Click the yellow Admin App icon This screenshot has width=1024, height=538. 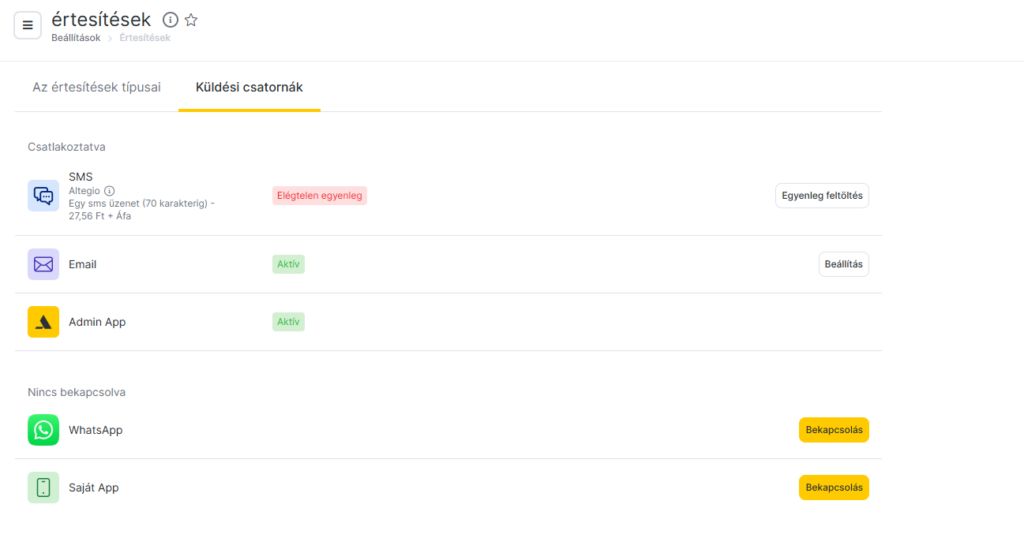pyautogui.click(x=43, y=322)
